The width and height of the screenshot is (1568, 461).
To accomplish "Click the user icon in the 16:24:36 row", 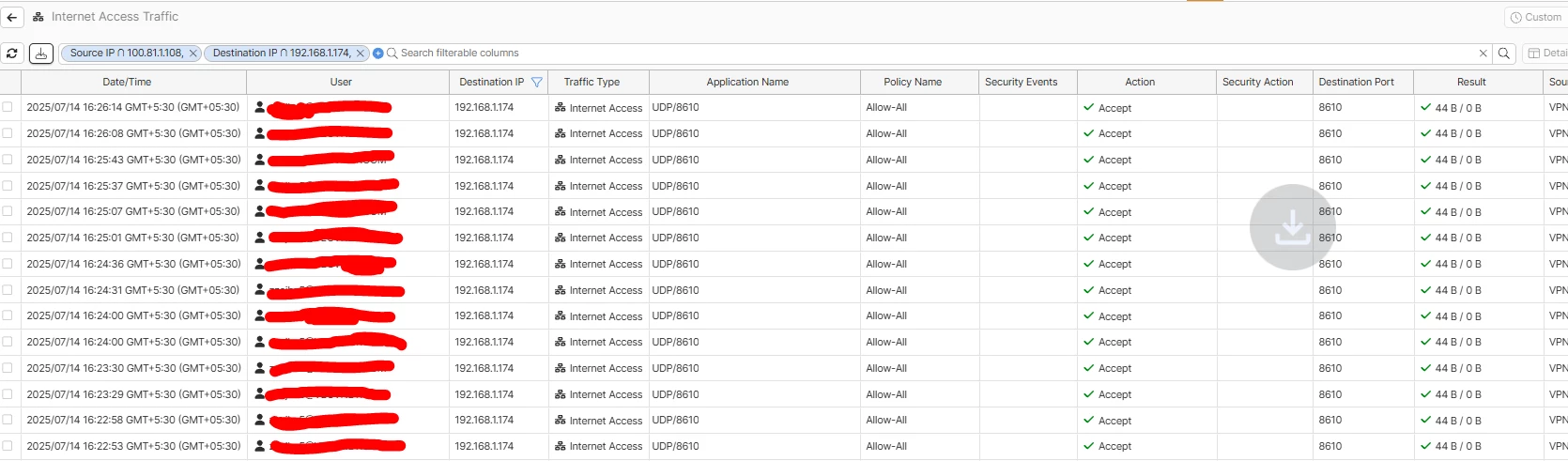I will point(260,264).
